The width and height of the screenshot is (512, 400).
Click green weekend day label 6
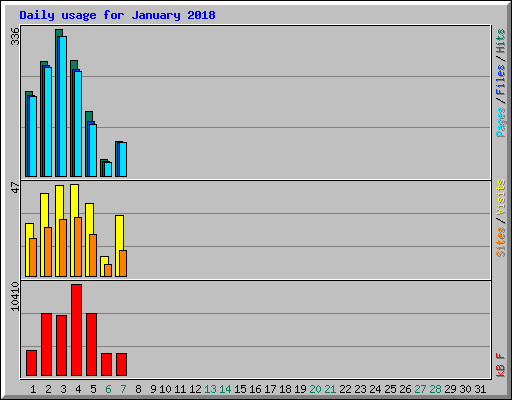(108, 389)
